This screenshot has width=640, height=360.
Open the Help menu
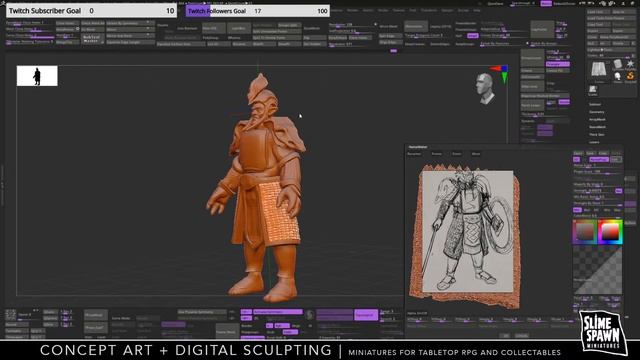(x=477, y=10)
